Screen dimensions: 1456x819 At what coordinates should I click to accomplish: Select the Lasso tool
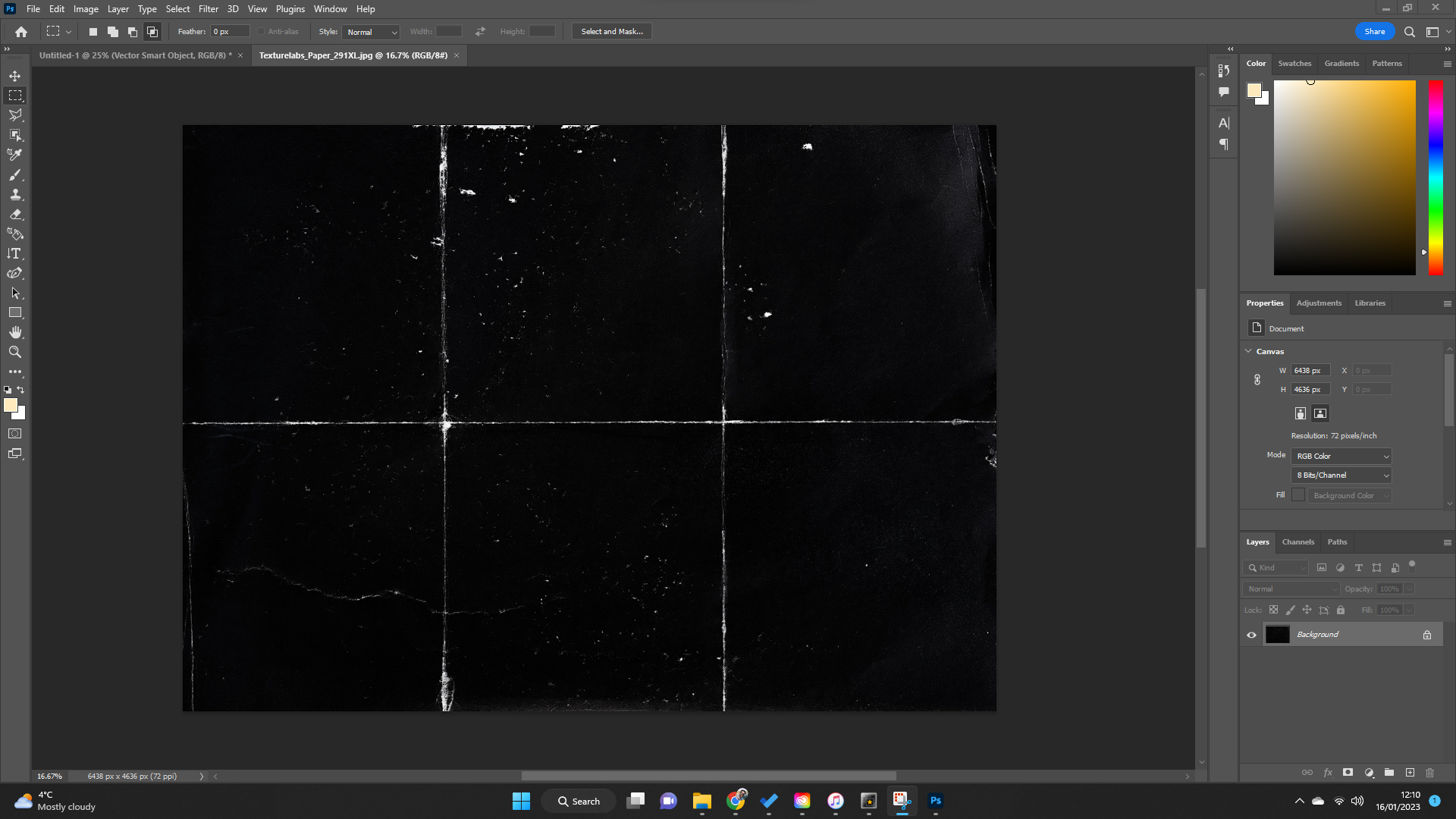(15, 115)
